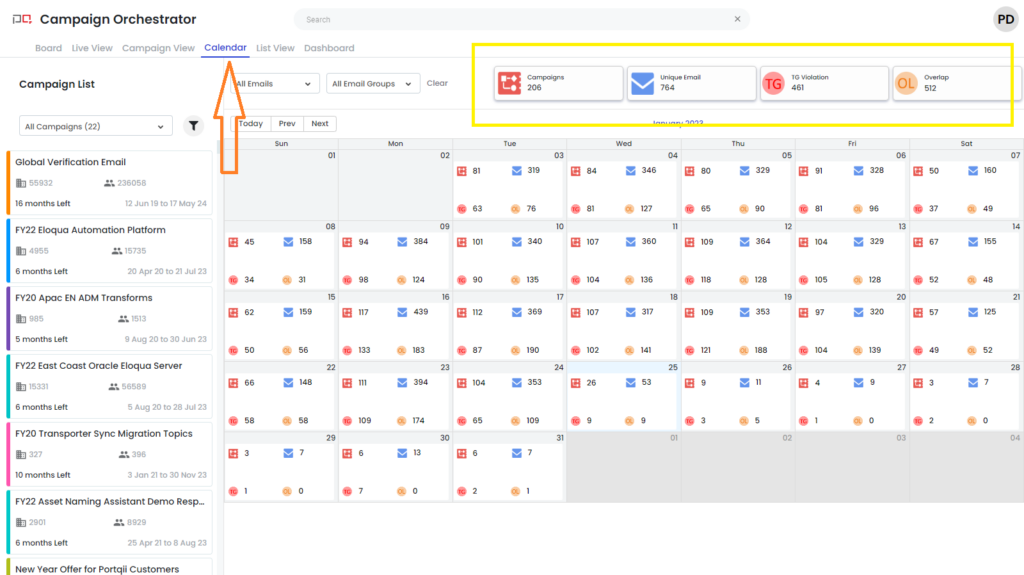This screenshot has width=1024, height=575.
Task: Click the TG Violation badge icon
Action: click(773, 84)
